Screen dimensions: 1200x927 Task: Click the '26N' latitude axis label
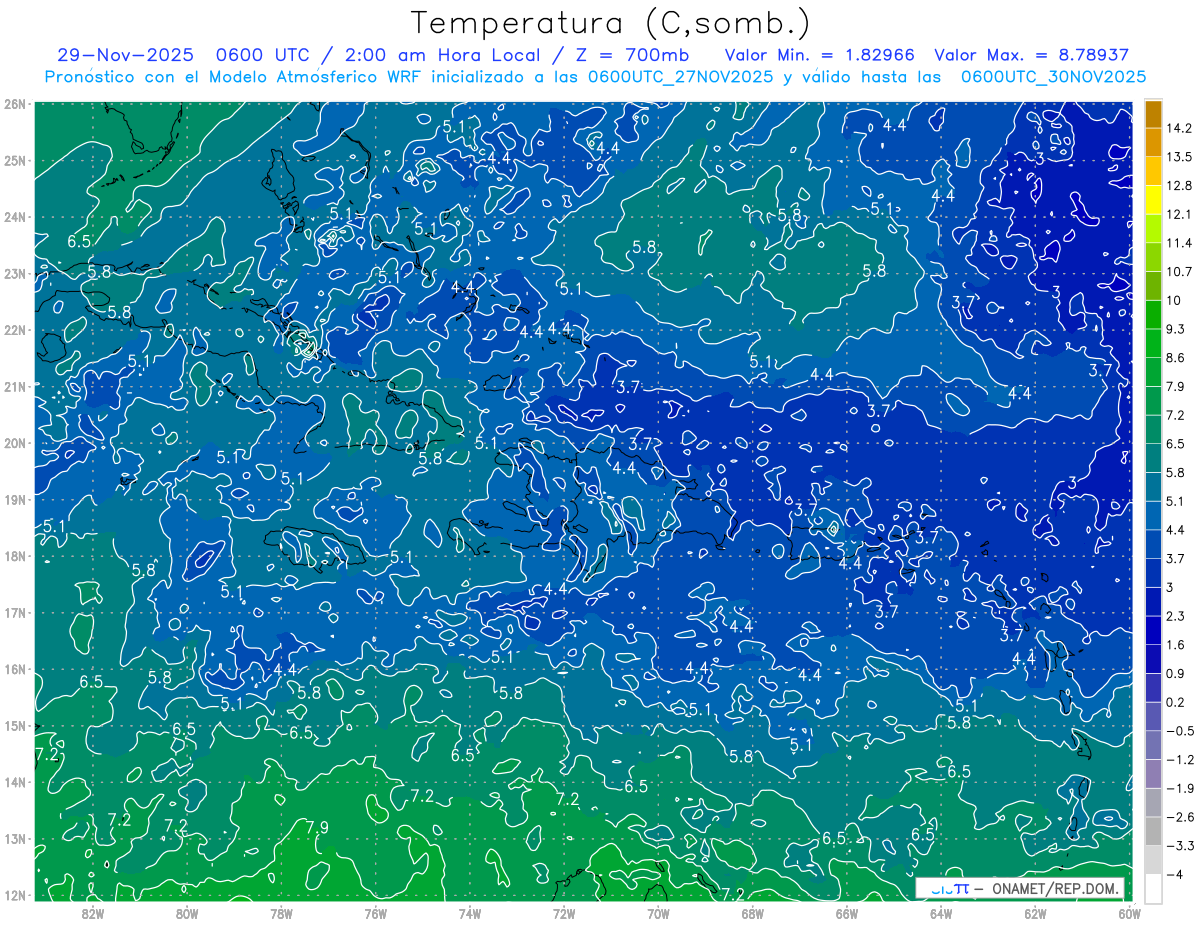(x=15, y=104)
